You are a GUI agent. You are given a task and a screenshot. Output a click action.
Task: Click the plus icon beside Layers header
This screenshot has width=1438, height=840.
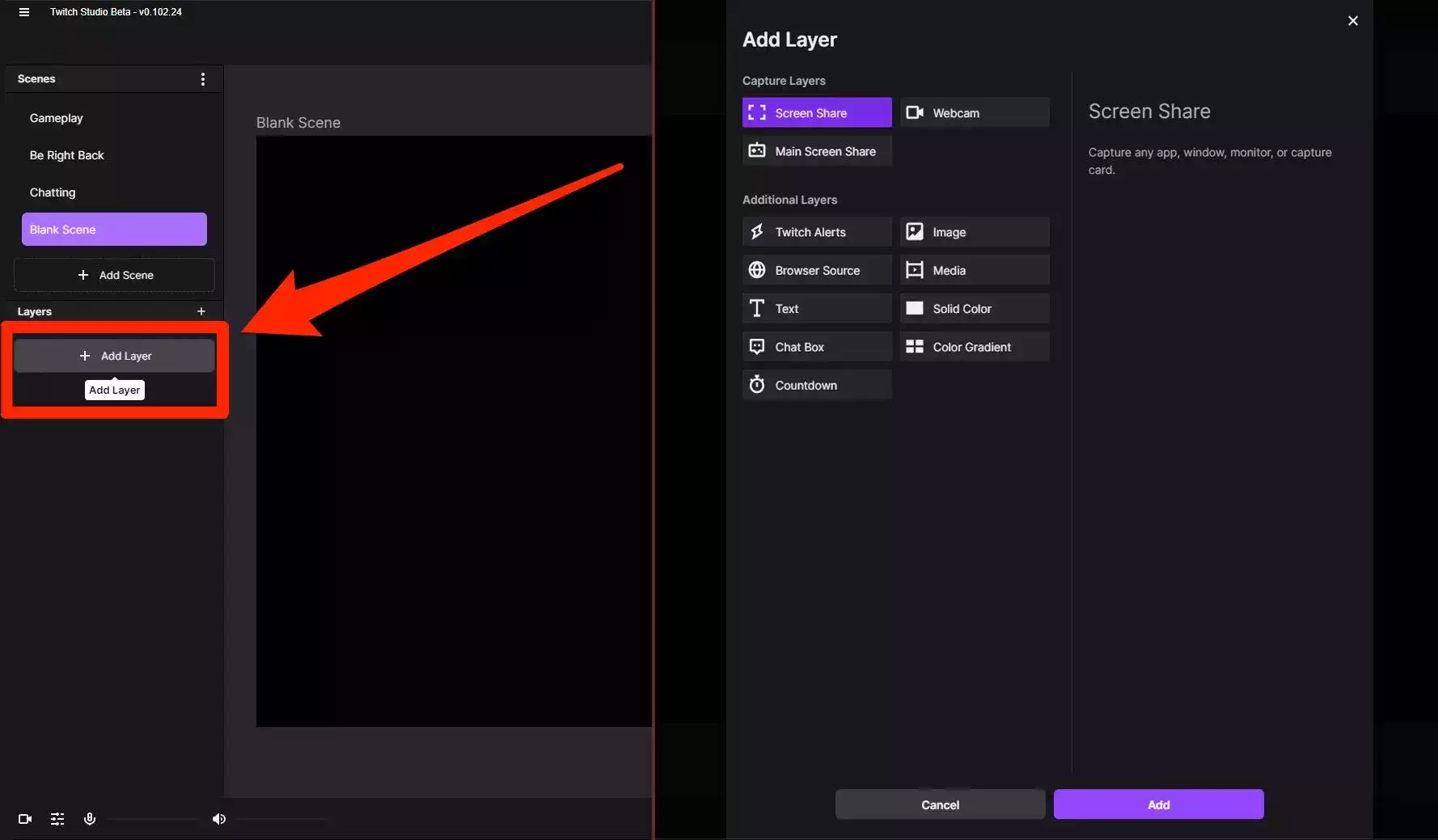(201, 311)
